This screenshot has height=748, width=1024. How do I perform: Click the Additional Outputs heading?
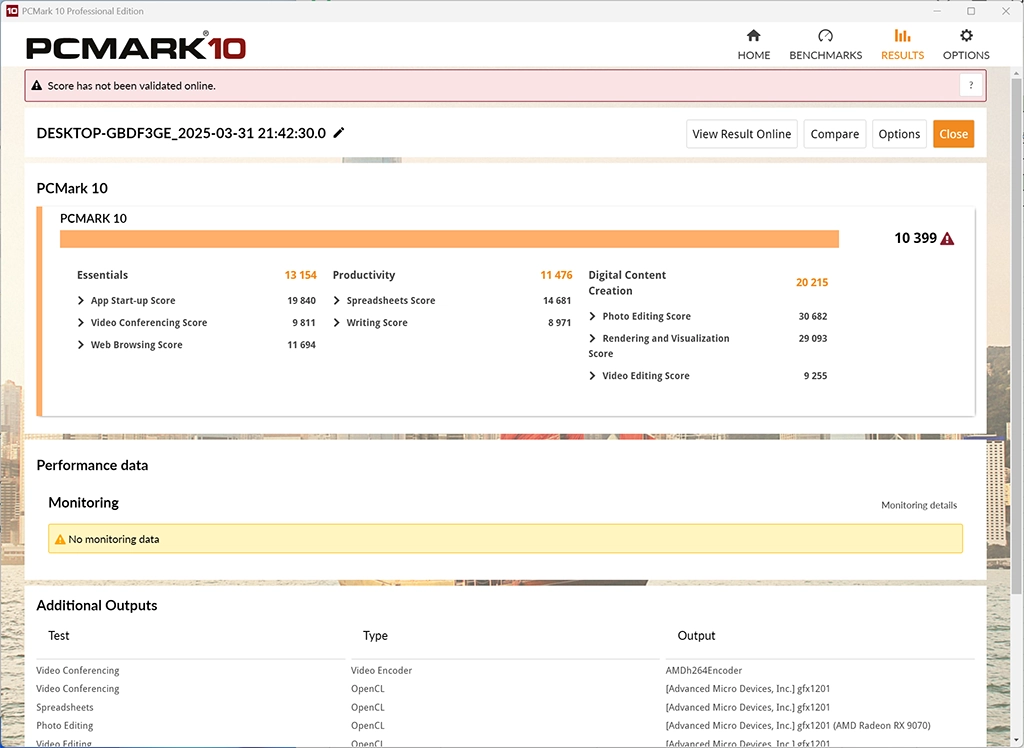[97, 606]
